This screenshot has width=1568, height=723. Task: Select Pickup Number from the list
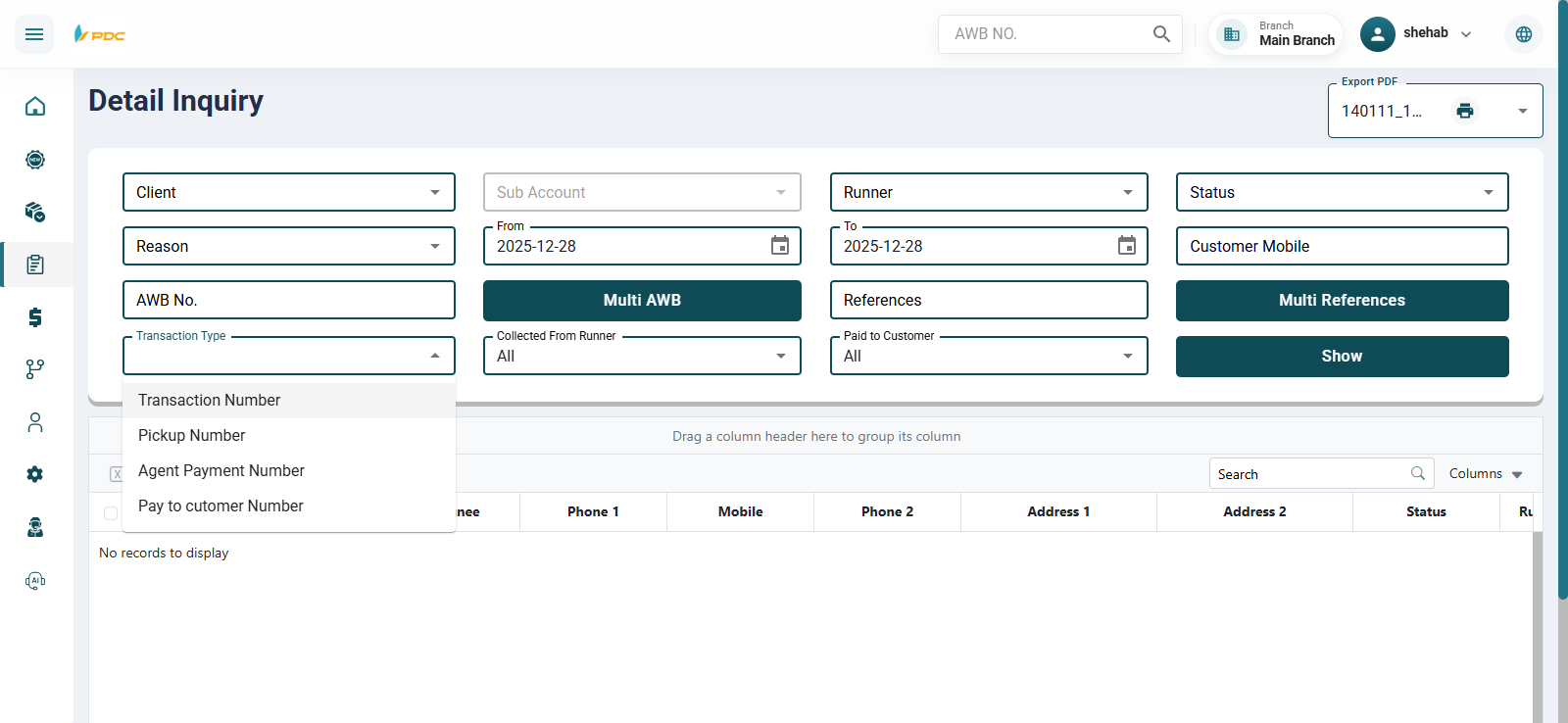tap(192, 435)
